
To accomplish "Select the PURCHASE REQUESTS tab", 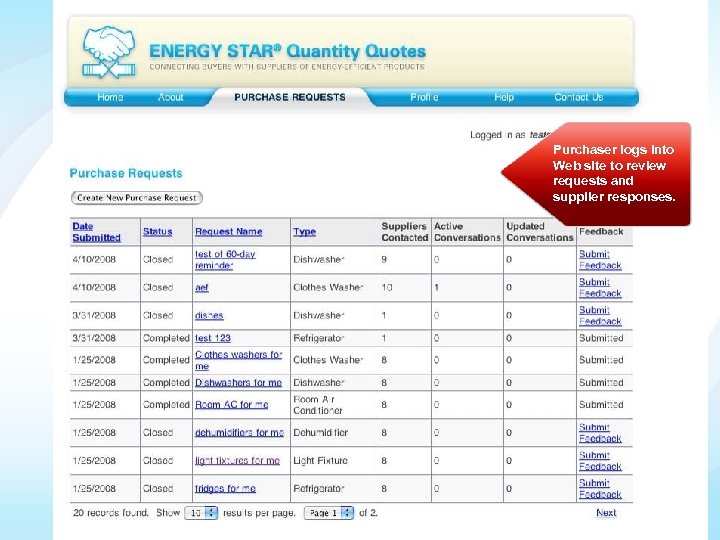I will tap(290, 97).
